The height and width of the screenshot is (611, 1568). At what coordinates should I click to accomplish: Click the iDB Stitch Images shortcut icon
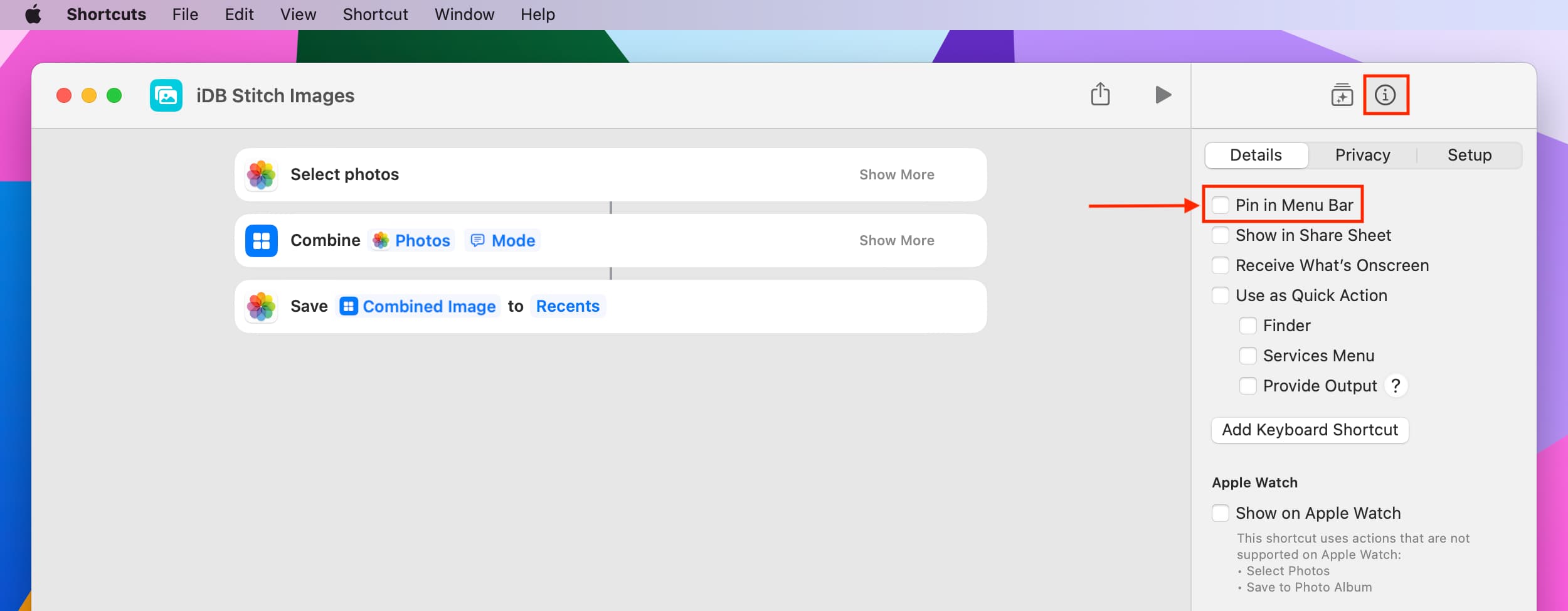coord(166,95)
